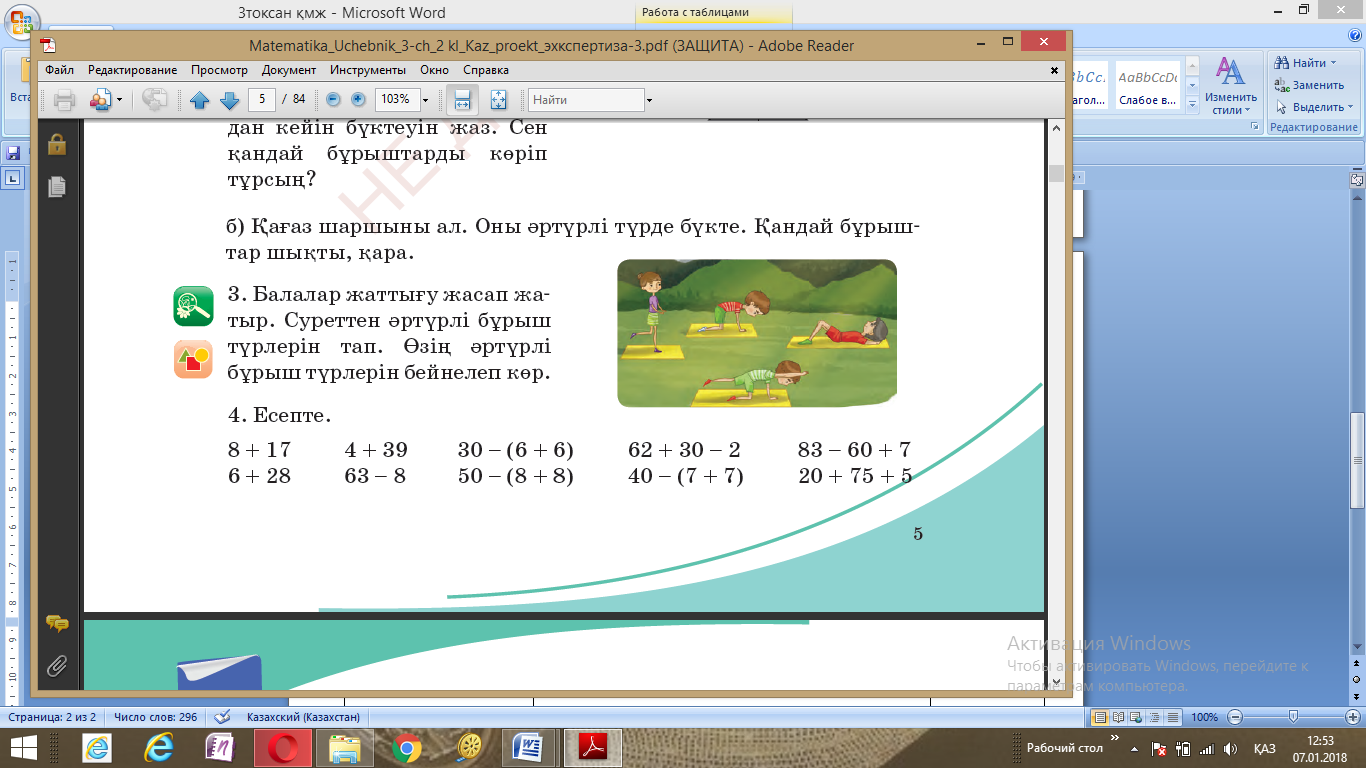Viewport: 1366px width, 768px height.
Task: Click the КАЗ keyboard language indicator
Action: pos(1264,749)
